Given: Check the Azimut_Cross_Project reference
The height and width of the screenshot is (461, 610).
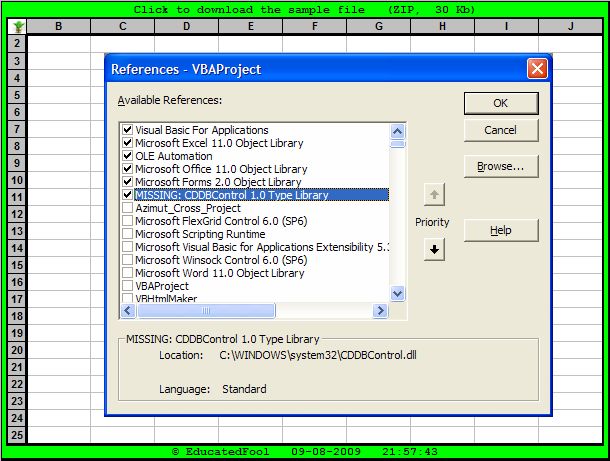Looking at the screenshot, I should 128,208.
